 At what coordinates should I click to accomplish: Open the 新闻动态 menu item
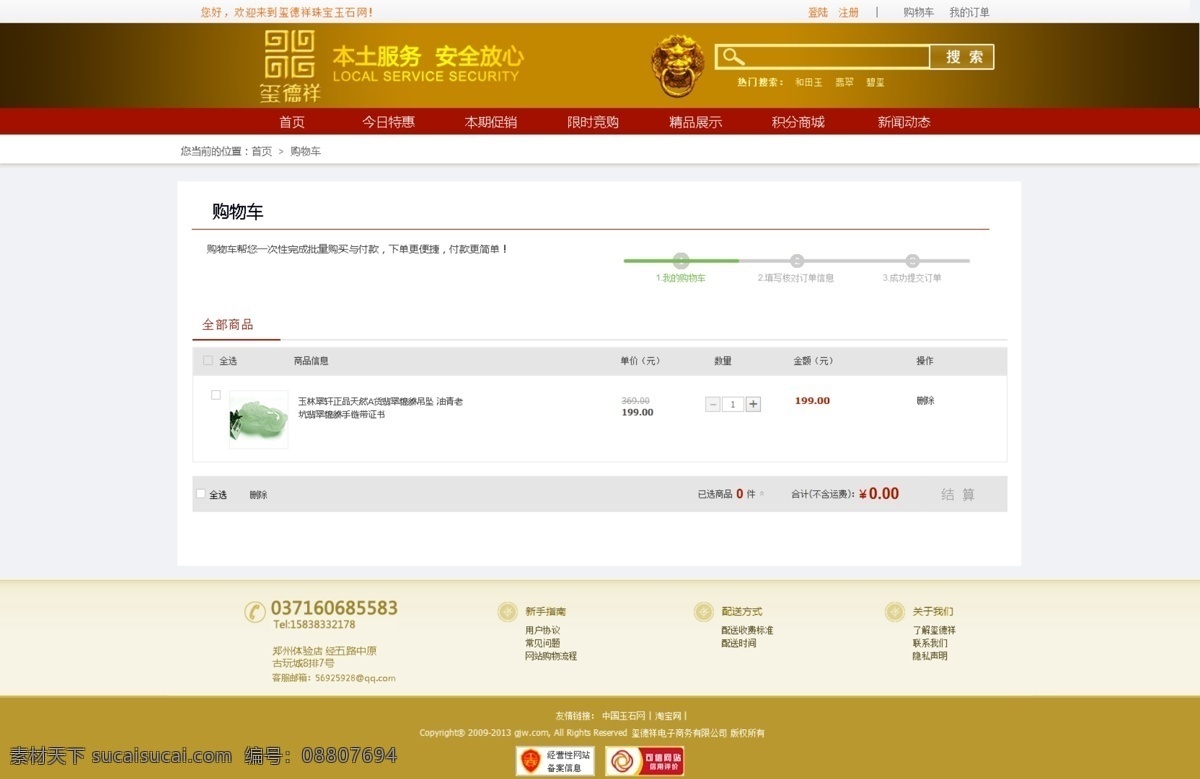tap(904, 122)
